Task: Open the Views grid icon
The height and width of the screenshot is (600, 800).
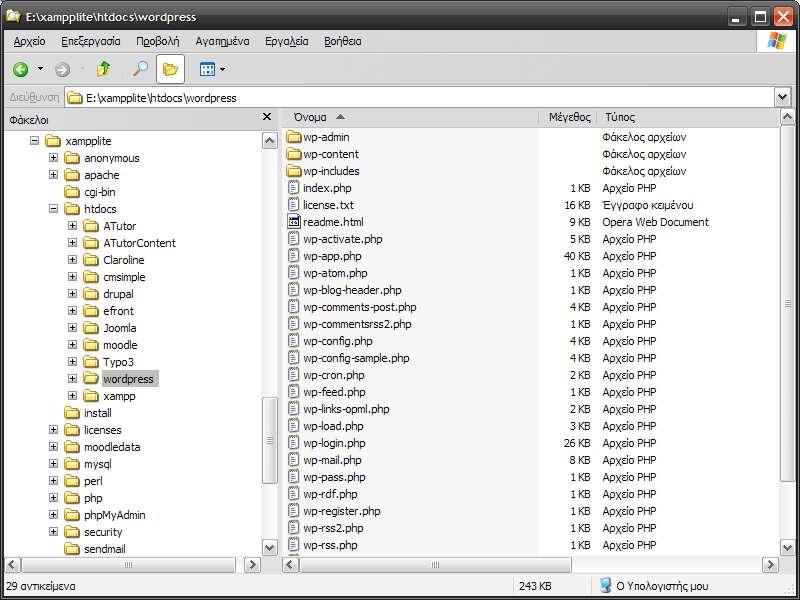Action: coord(207,69)
